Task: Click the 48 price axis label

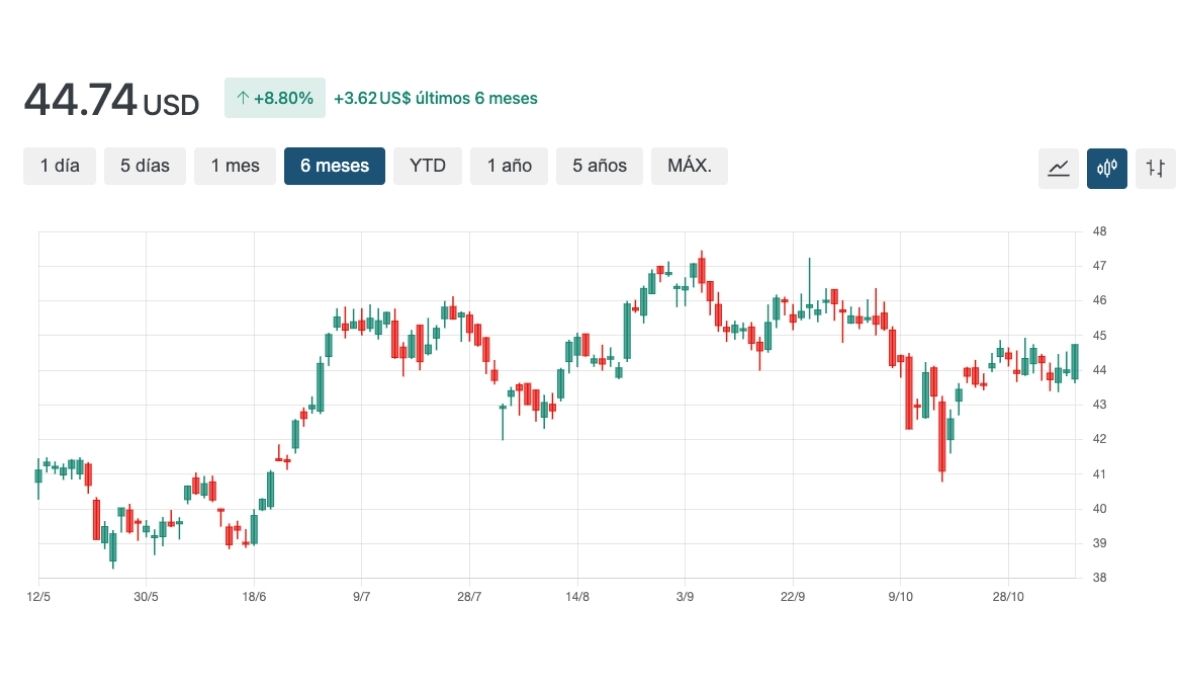Action: (1099, 232)
